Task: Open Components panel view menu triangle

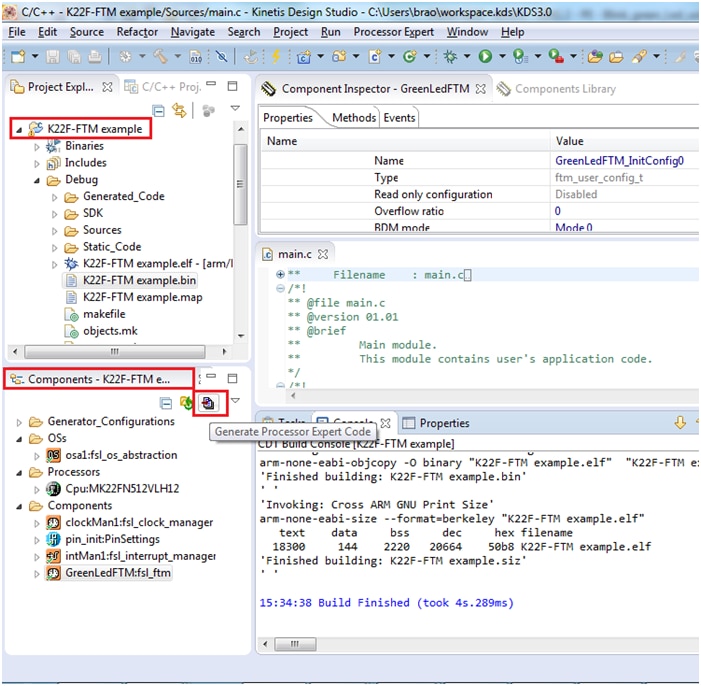Action: (x=235, y=401)
